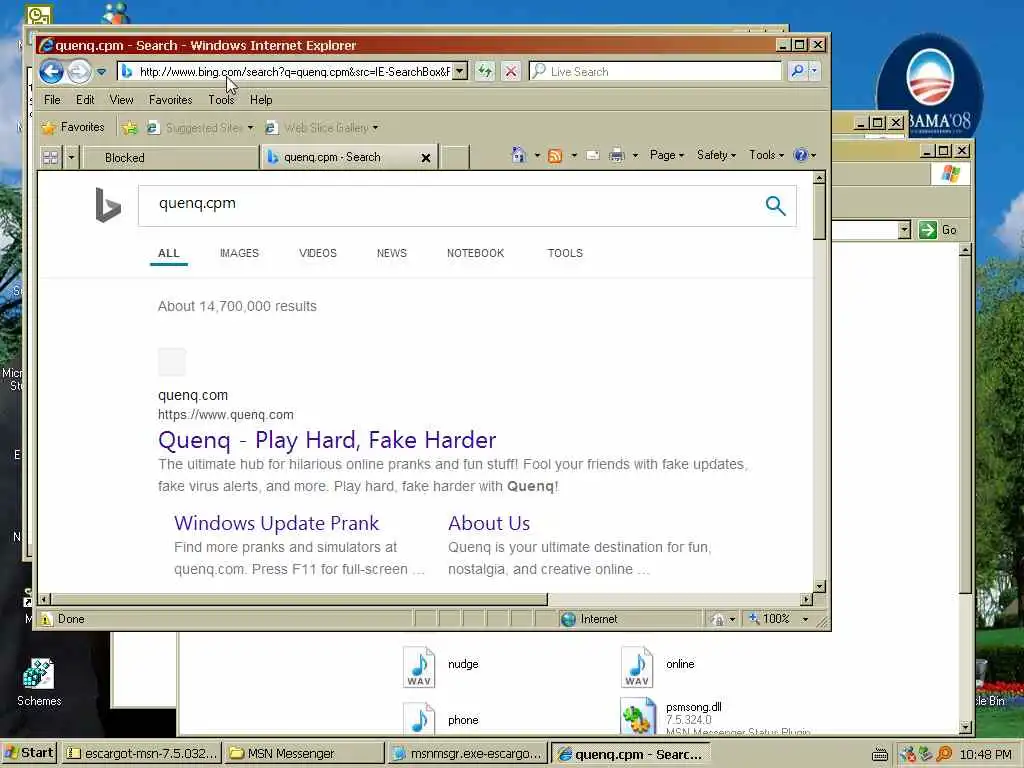Click the blue Bing search magnifier icon
1024x768 pixels.
pyautogui.click(x=775, y=206)
